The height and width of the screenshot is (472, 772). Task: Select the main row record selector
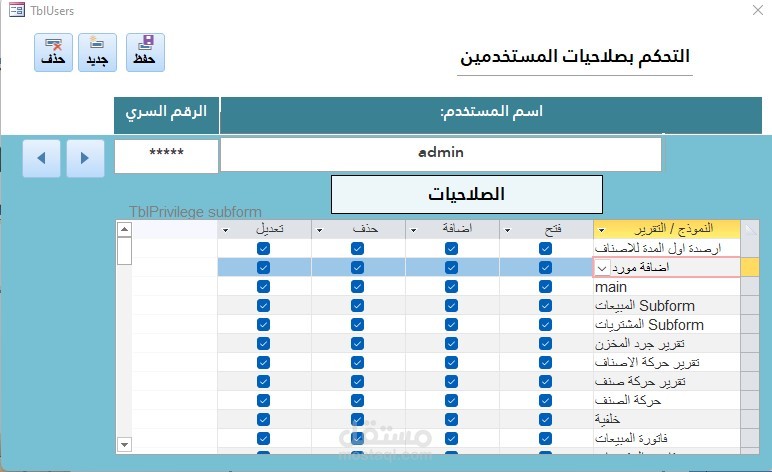749,286
